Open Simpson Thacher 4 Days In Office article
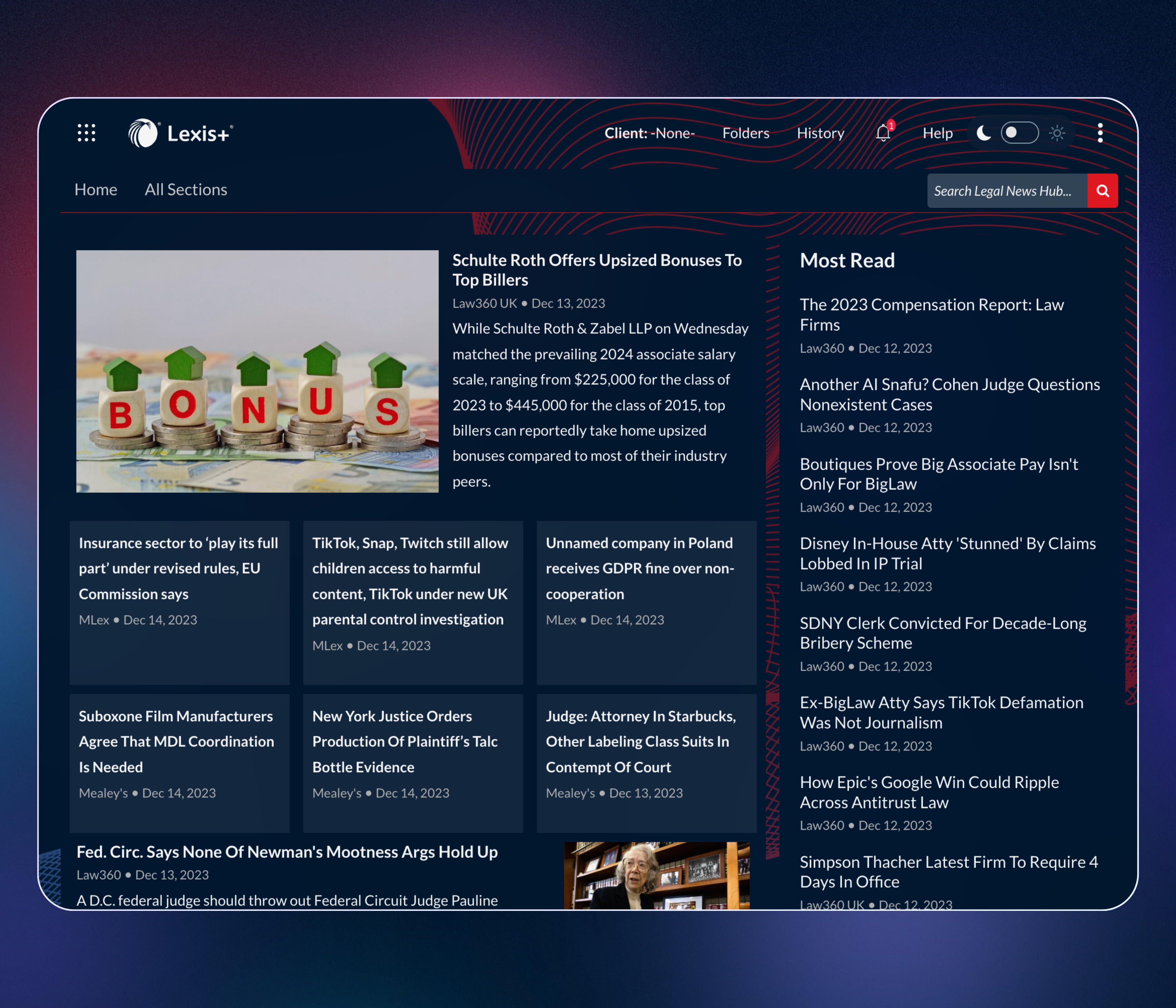1176x1008 pixels. pyautogui.click(x=949, y=872)
